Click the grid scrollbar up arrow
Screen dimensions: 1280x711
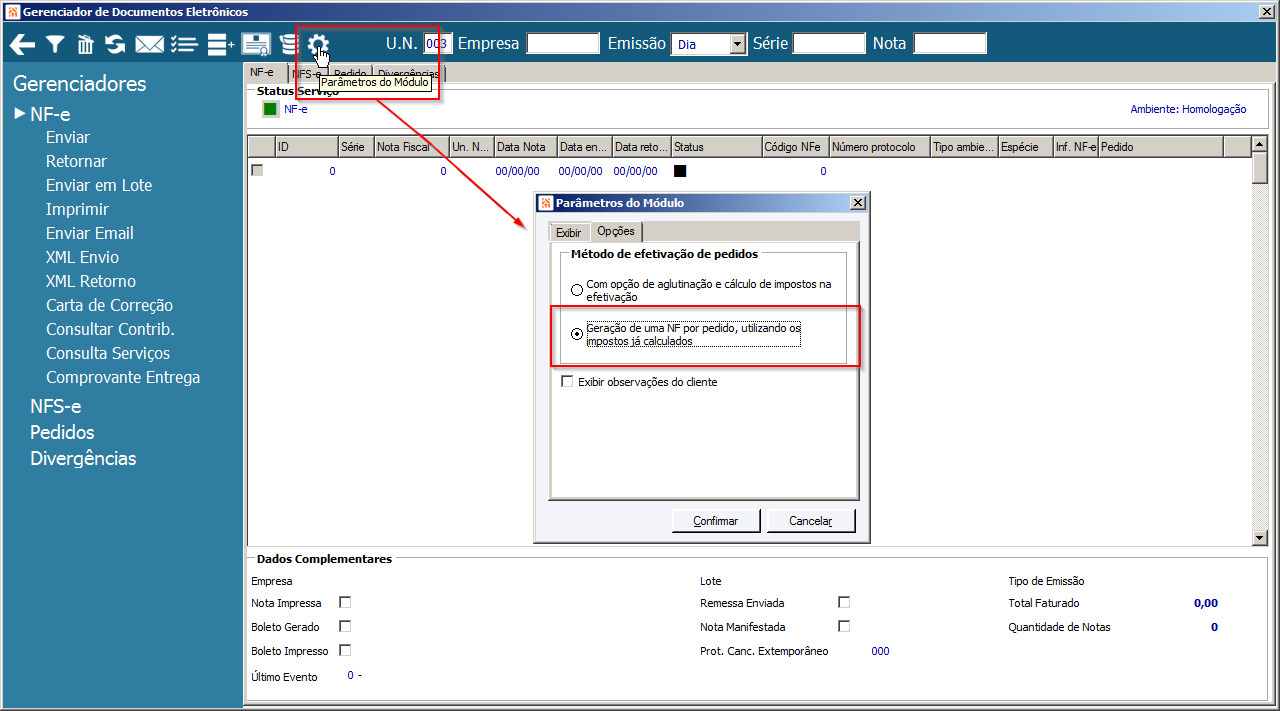click(1260, 145)
